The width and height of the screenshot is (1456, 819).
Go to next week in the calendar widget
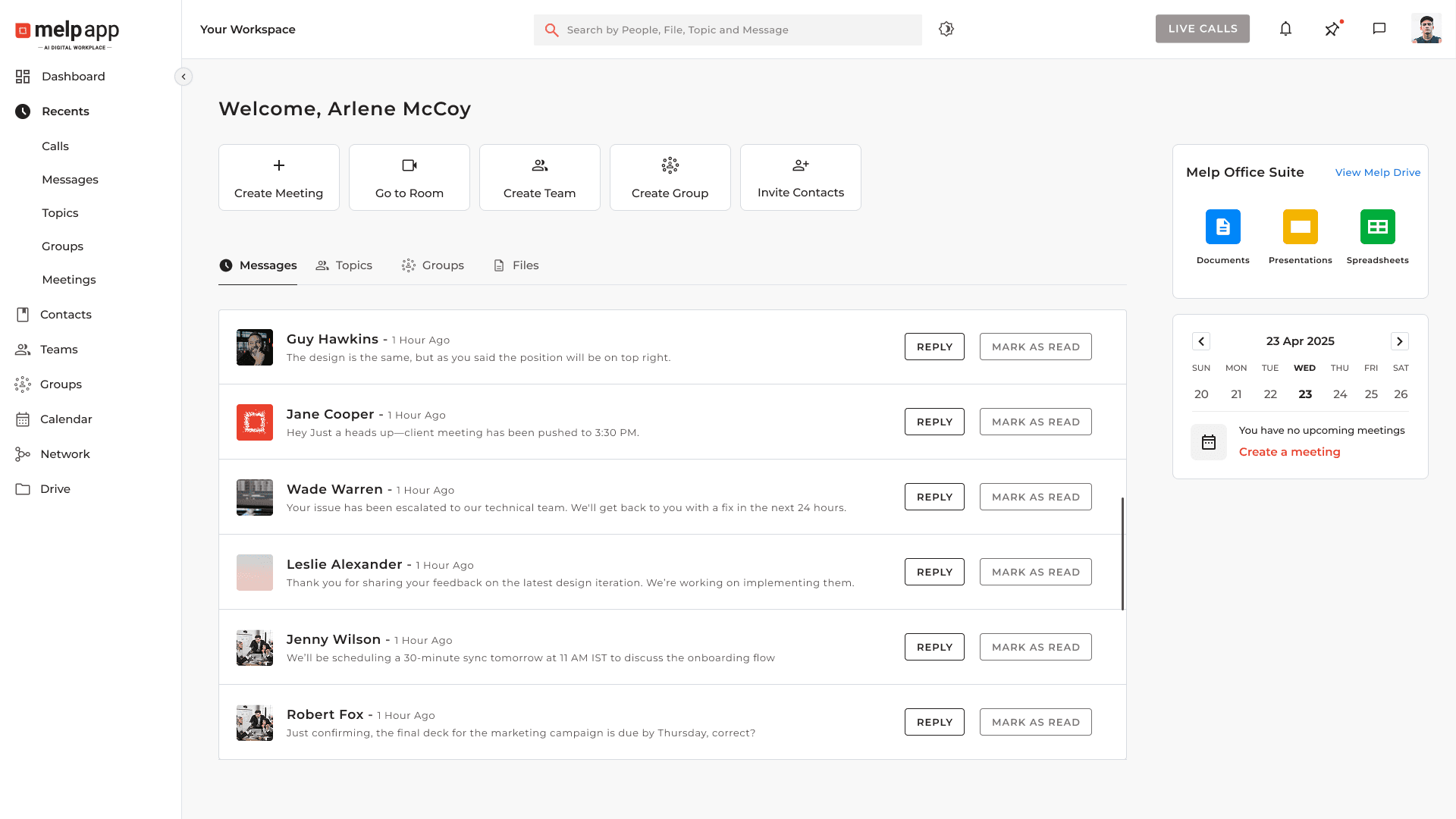tap(1399, 341)
